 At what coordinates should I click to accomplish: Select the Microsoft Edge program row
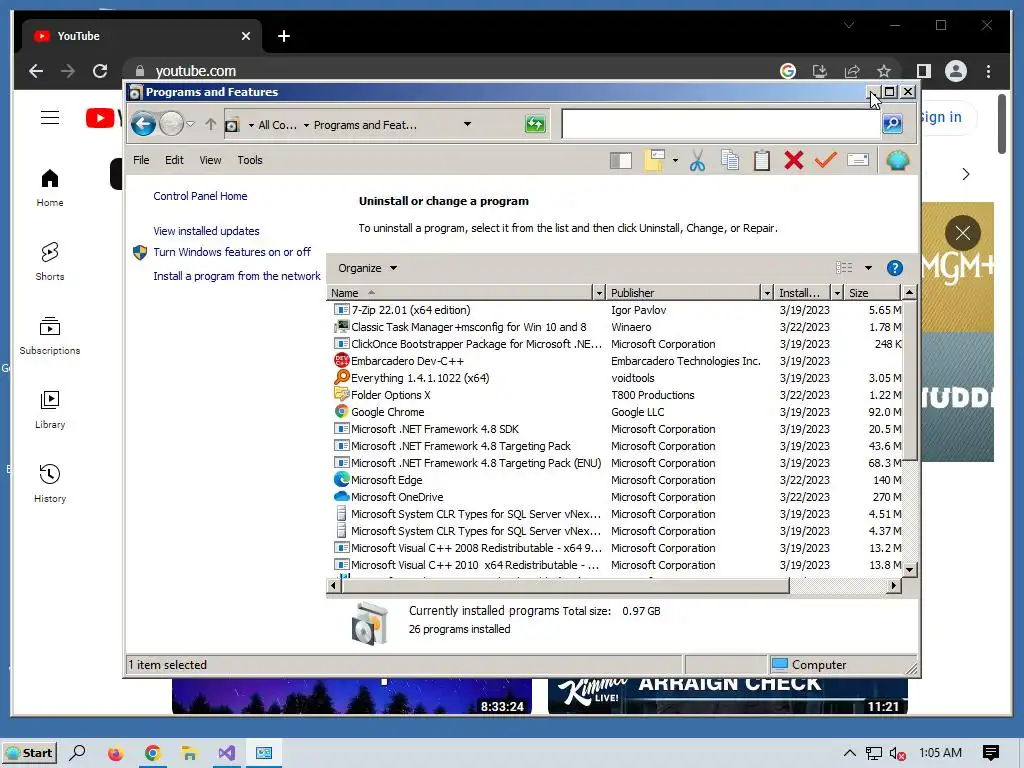(x=616, y=480)
